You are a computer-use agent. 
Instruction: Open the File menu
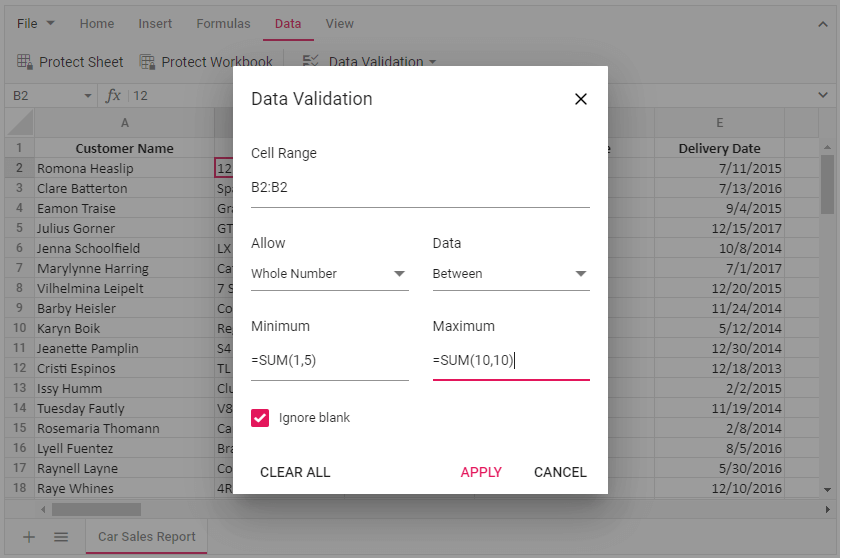36,24
